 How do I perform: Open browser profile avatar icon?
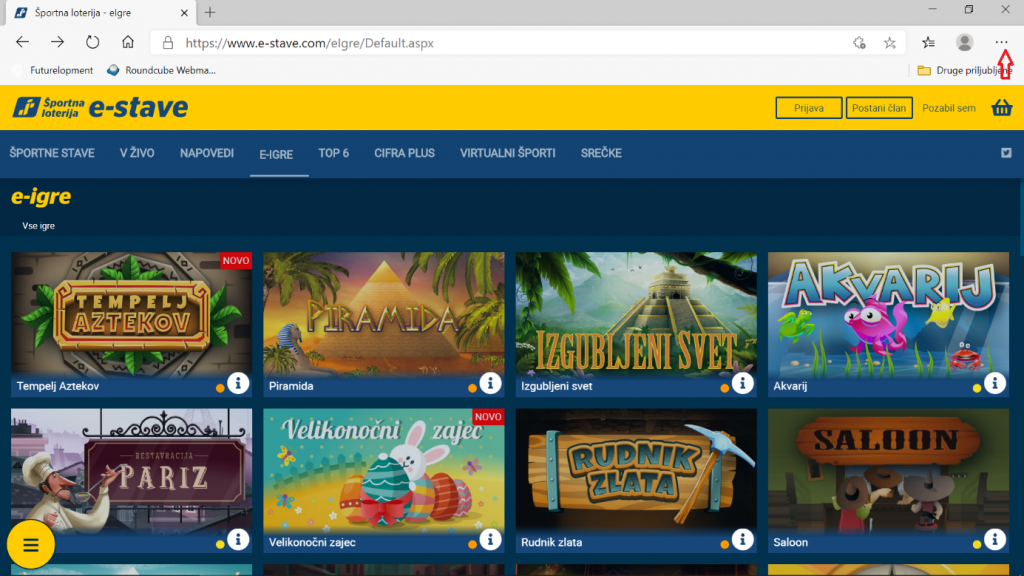(965, 43)
